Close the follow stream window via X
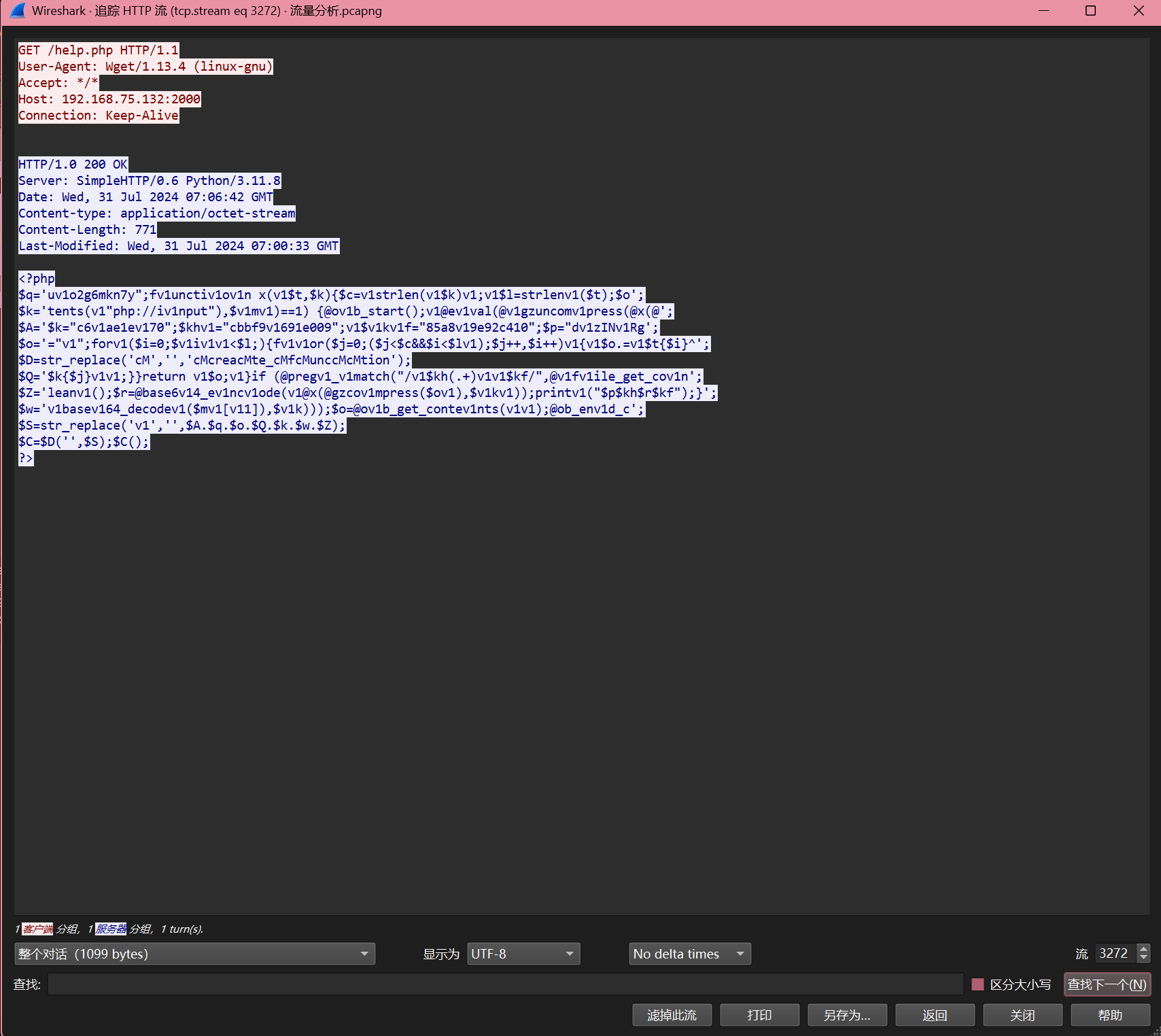Viewport: 1161px width, 1036px height. click(1139, 10)
